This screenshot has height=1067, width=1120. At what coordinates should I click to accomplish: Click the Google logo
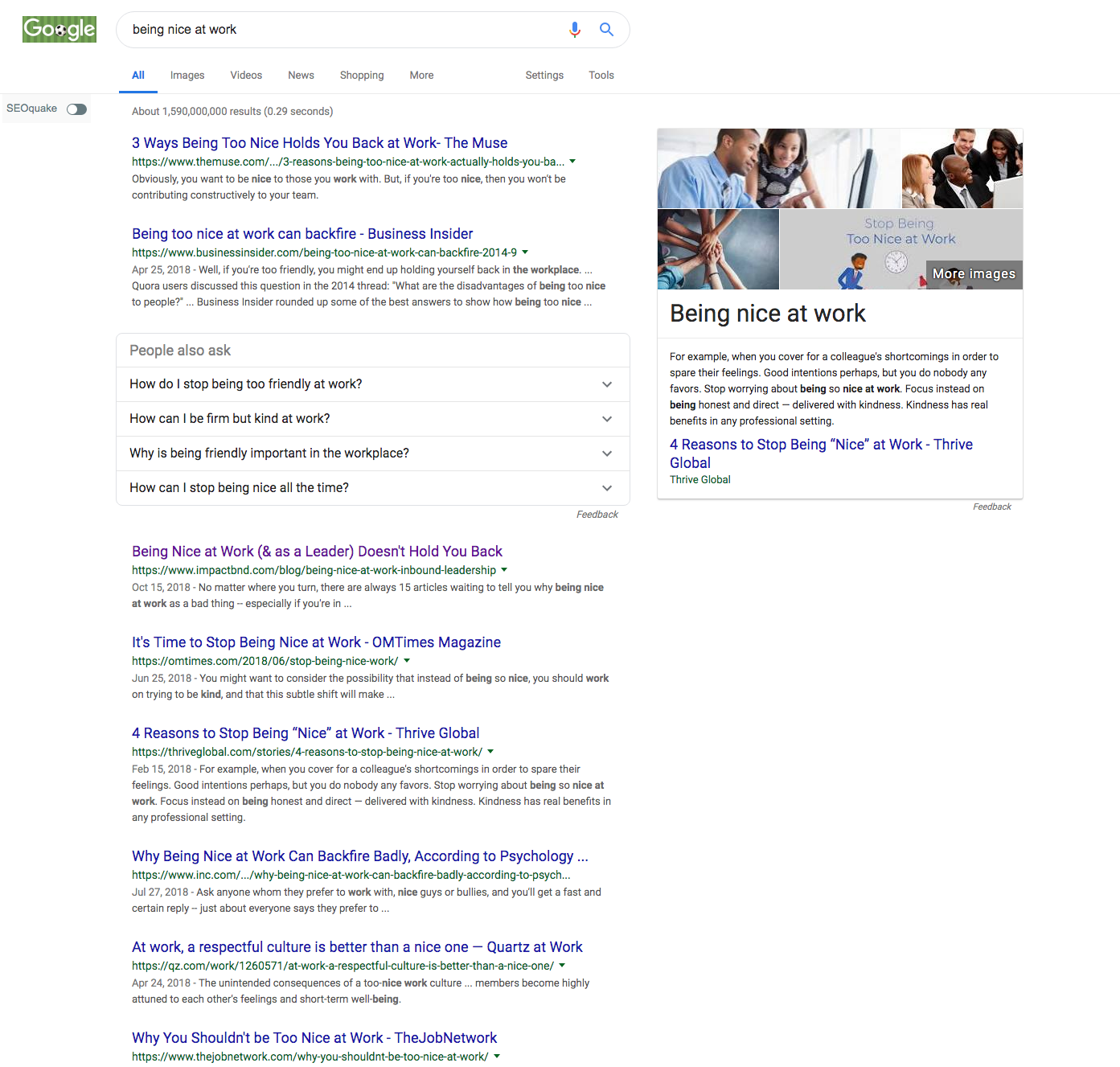(59, 29)
